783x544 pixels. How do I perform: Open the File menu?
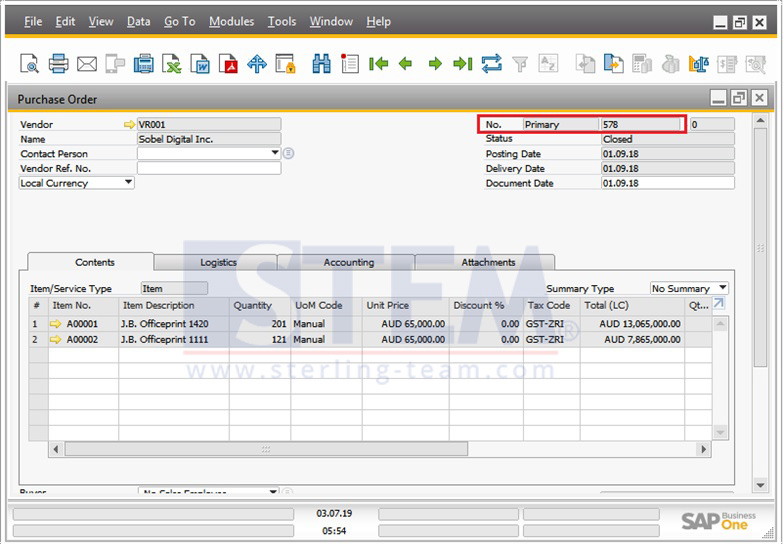tap(33, 21)
